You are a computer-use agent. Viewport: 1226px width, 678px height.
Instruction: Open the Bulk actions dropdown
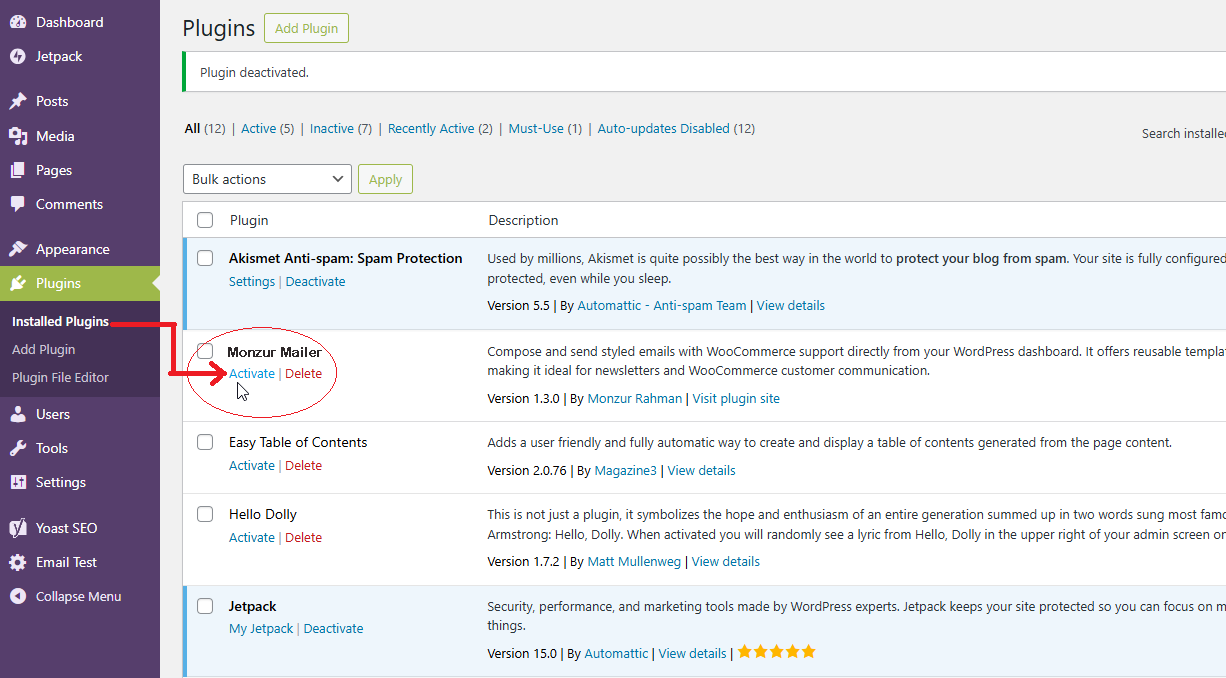pos(267,179)
